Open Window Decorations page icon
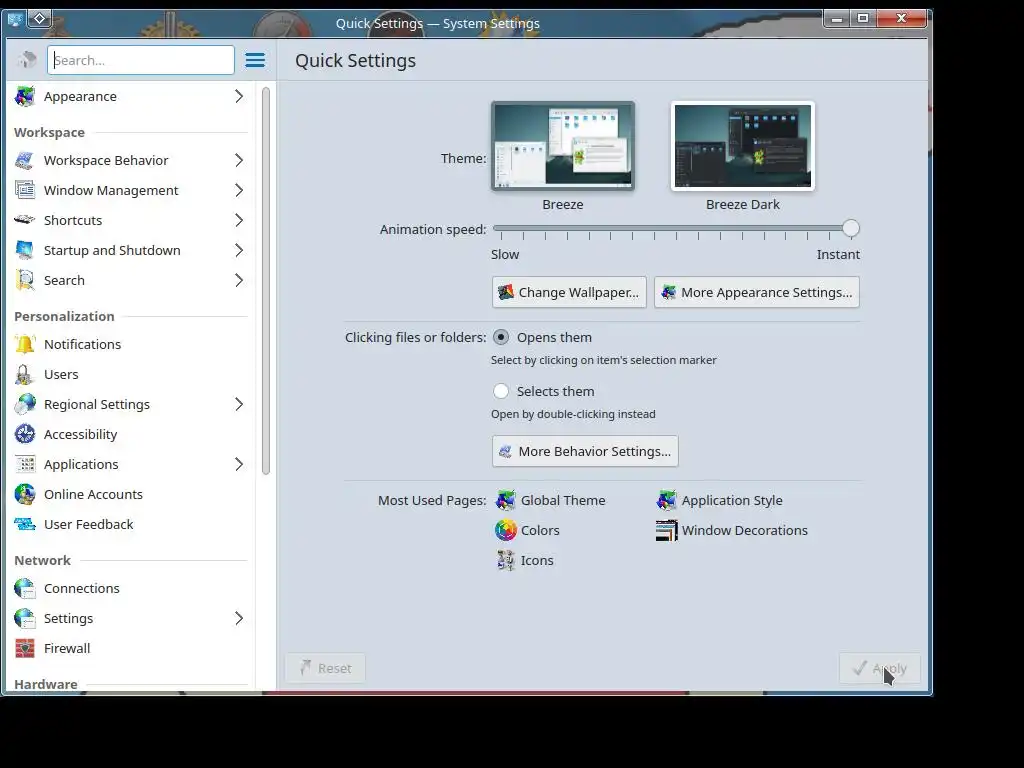The width and height of the screenshot is (1024, 768). pyautogui.click(x=666, y=530)
